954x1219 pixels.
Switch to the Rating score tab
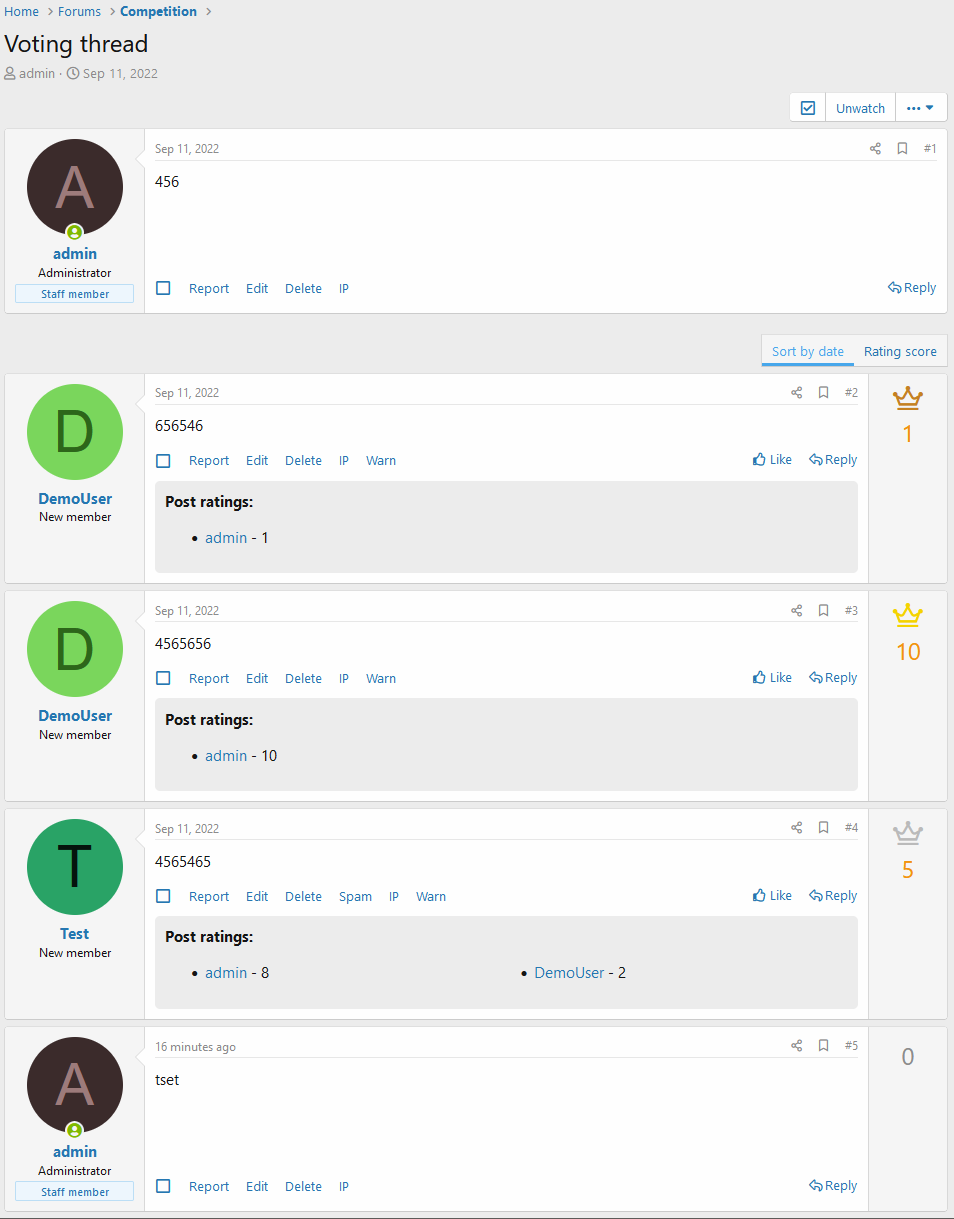point(900,351)
